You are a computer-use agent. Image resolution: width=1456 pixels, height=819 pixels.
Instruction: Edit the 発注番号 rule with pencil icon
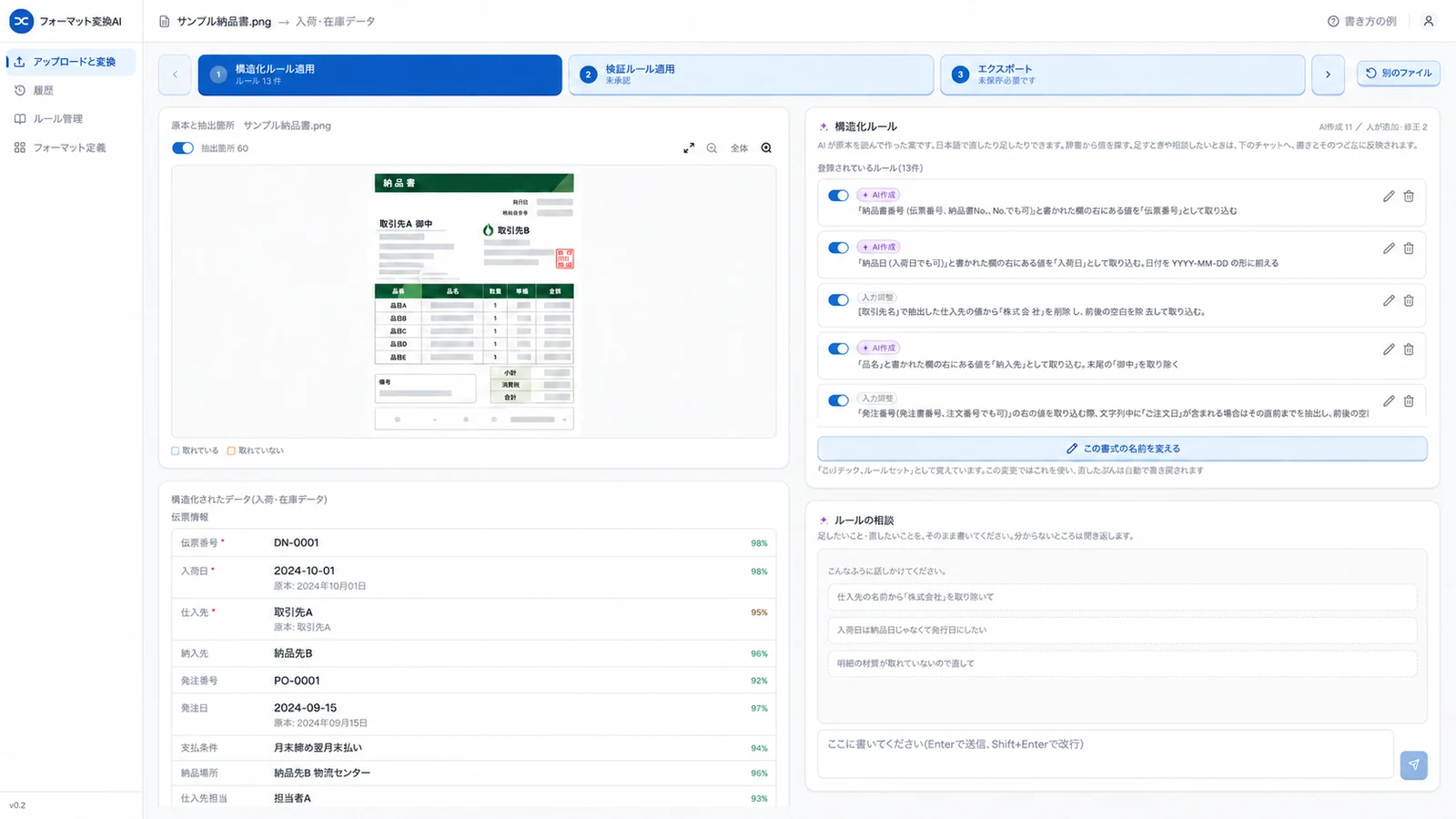1389,400
